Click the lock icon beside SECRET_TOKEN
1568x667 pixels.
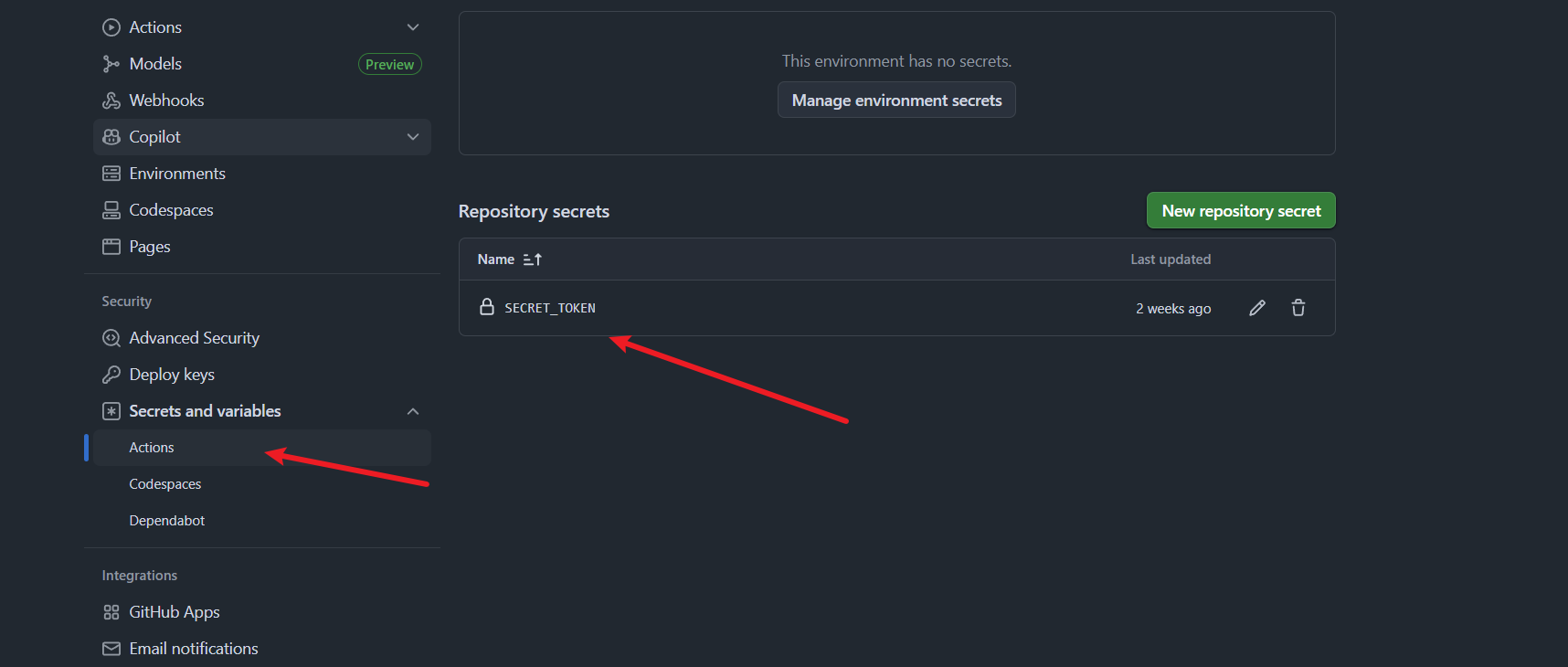tap(487, 307)
